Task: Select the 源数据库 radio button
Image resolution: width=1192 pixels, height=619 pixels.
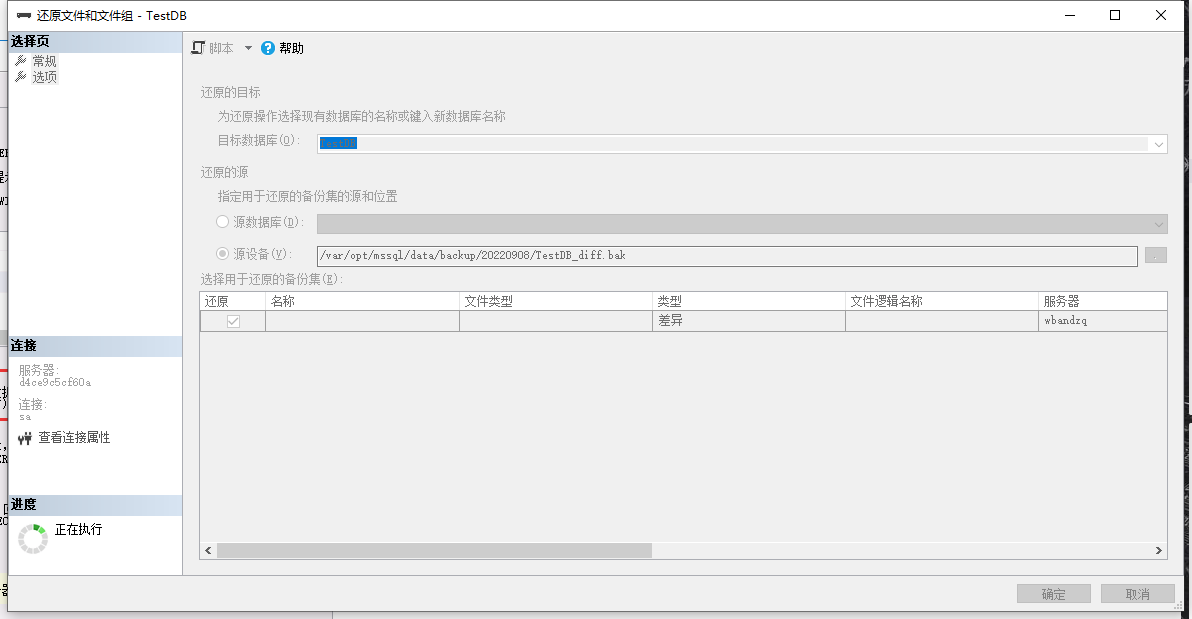Action: click(223, 221)
